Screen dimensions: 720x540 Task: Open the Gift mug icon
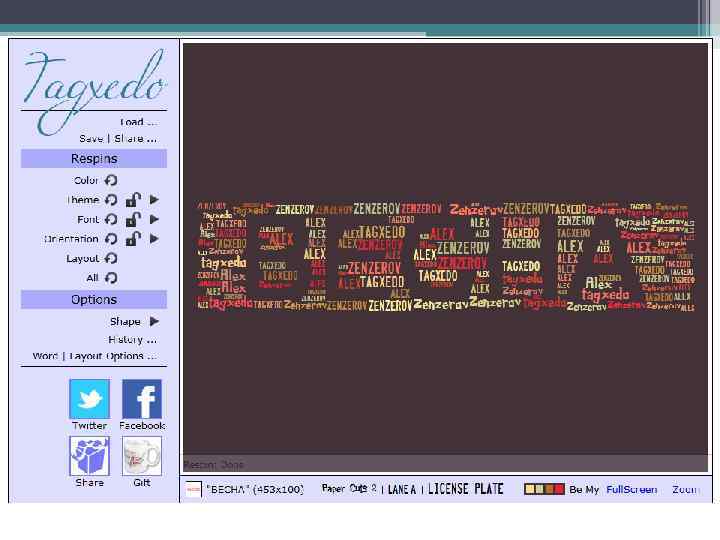(142, 456)
